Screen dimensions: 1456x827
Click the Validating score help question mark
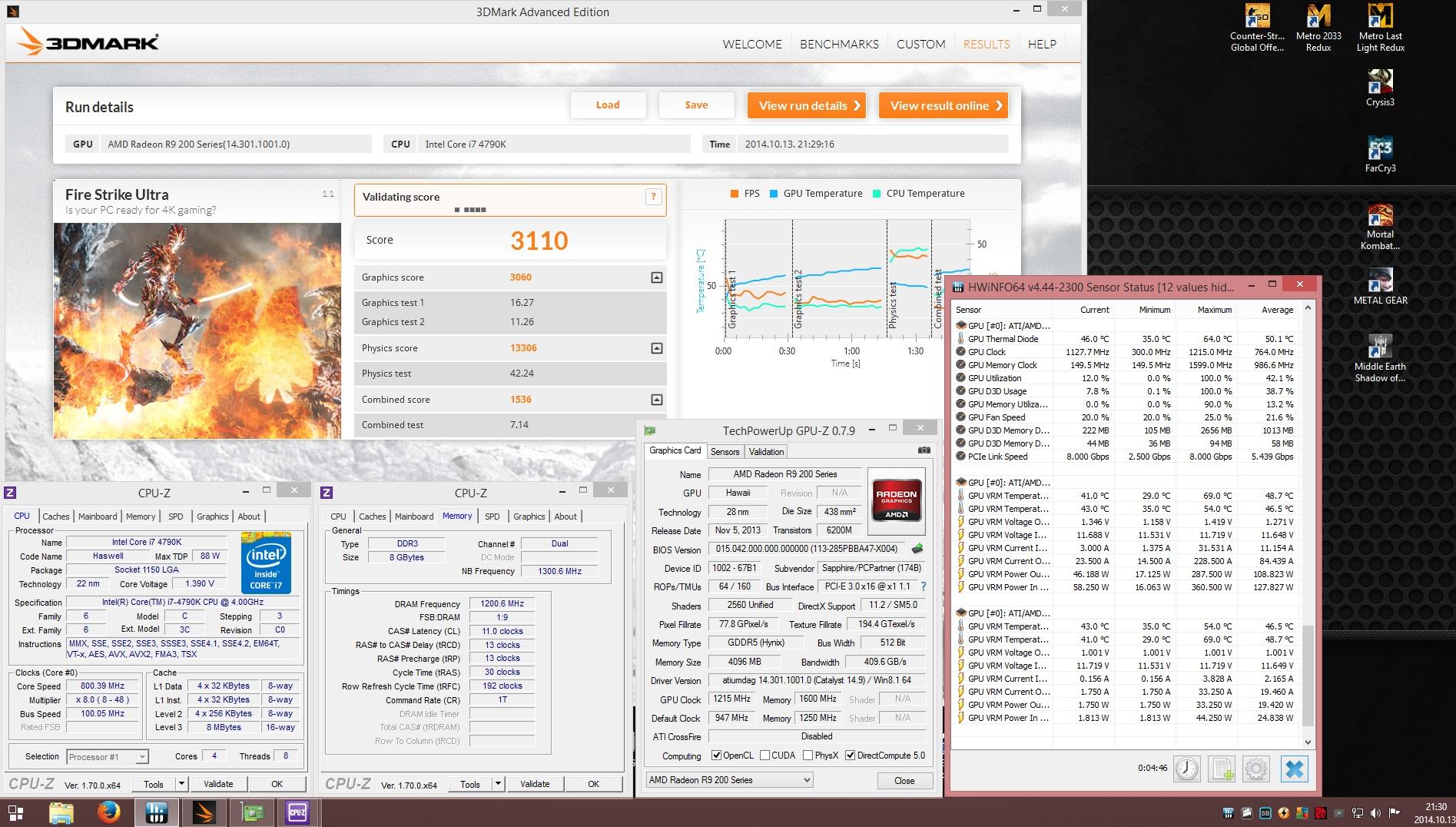(x=653, y=197)
